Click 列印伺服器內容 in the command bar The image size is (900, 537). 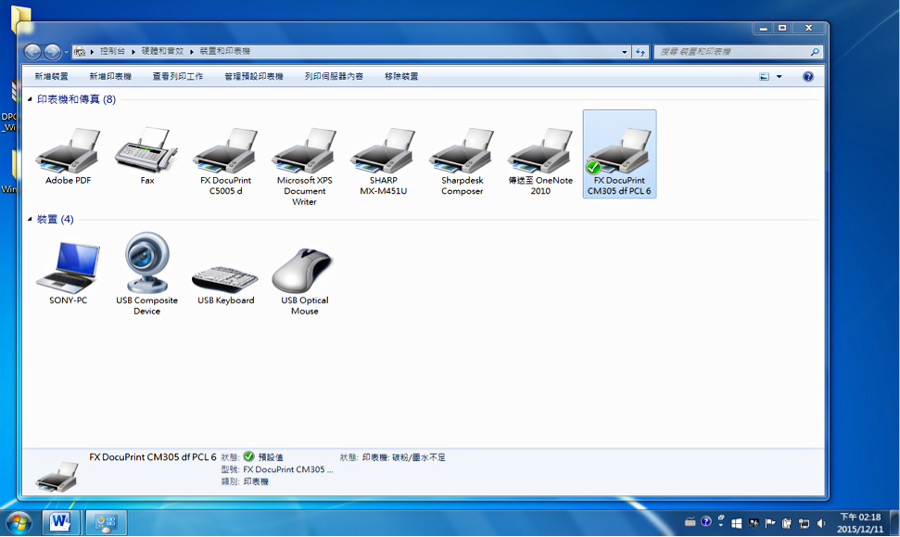click(333, 76)
